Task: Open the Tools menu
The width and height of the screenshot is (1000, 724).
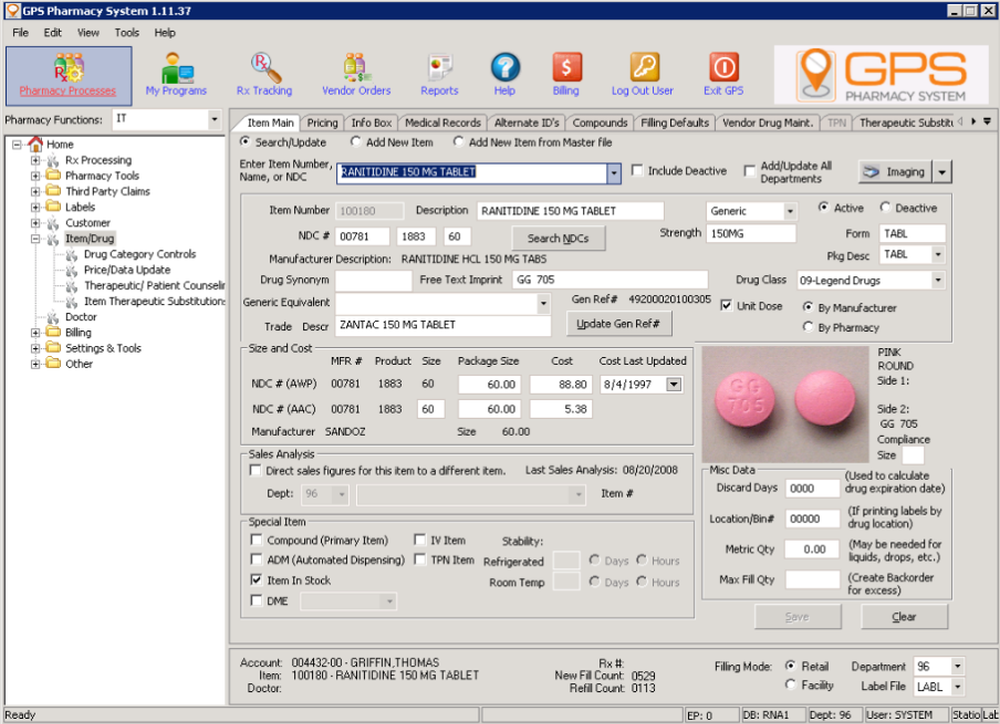Action: [x=127, y=33]
